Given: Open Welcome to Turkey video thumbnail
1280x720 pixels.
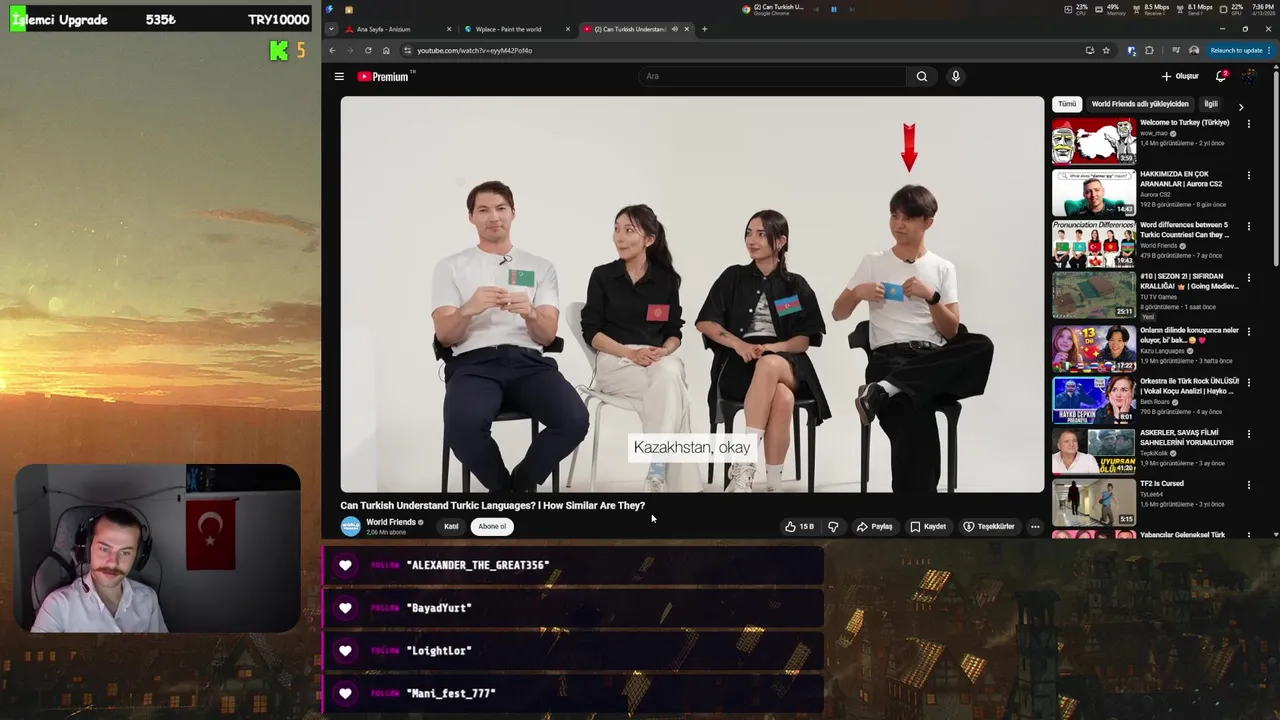Looking at the screenshot, I should click(x=1093, y=141).
